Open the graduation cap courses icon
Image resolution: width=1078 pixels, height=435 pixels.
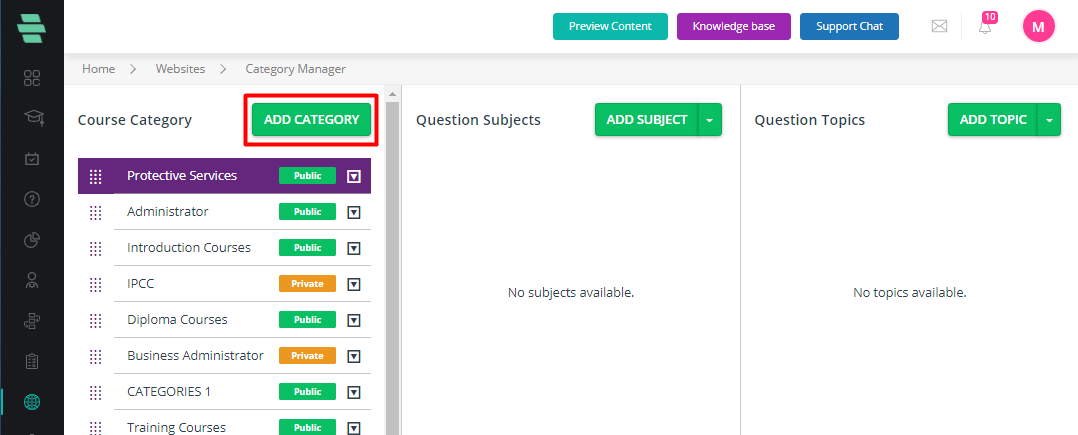pyautogui.click(x=32, y=118)
